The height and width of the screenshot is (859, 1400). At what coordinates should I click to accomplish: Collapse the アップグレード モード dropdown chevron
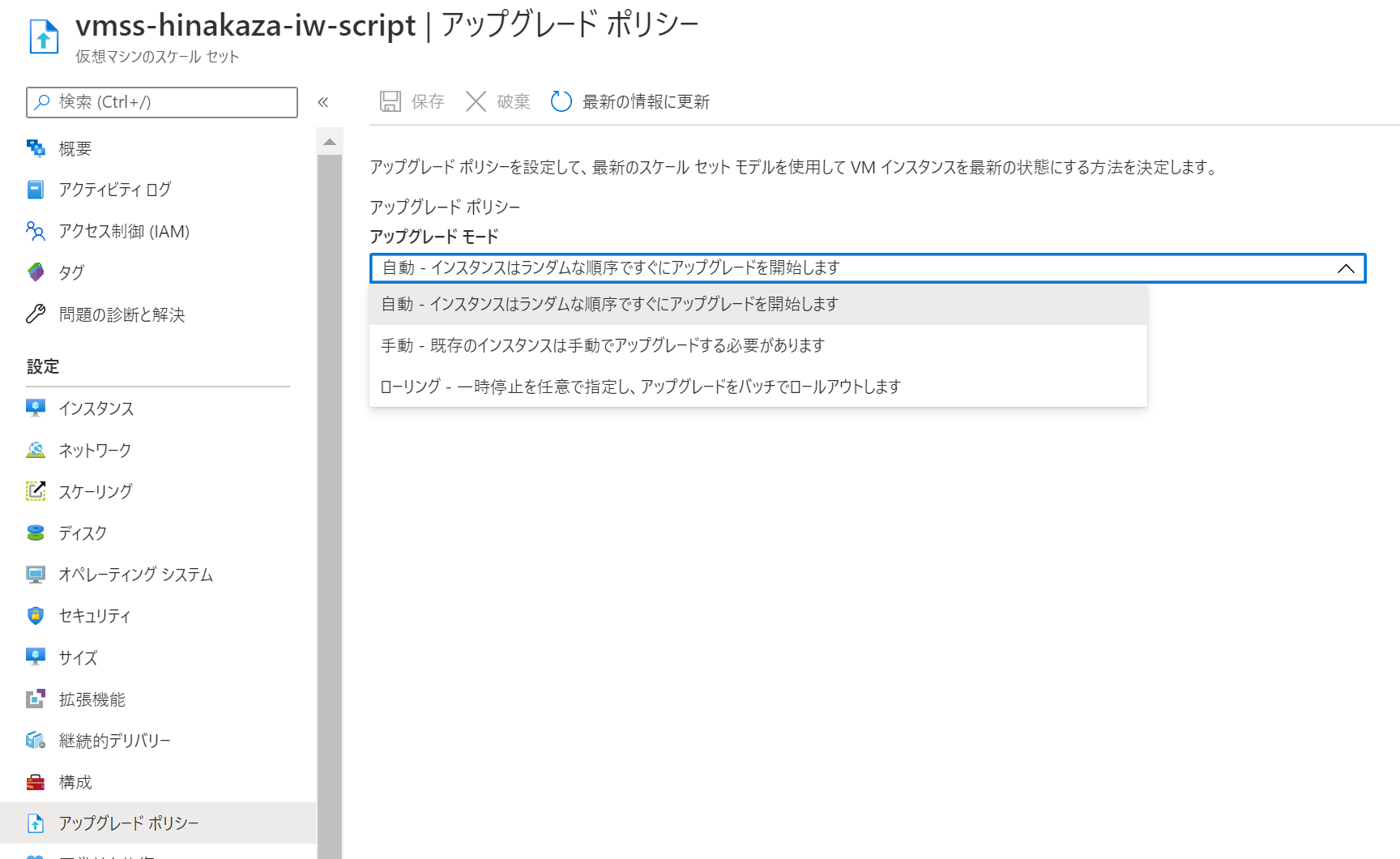click(1346, 268)
